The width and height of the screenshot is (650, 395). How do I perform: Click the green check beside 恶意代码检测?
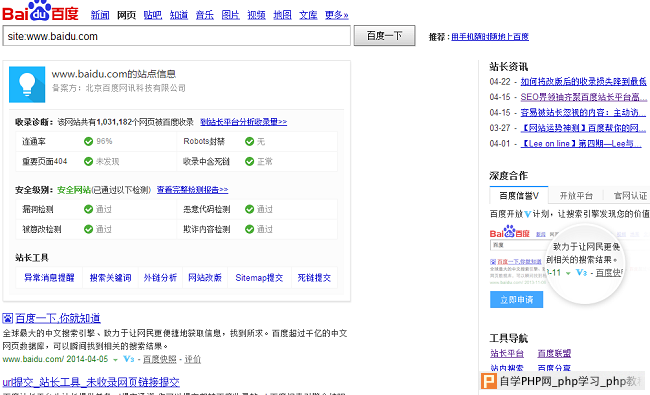pos(249,209)
